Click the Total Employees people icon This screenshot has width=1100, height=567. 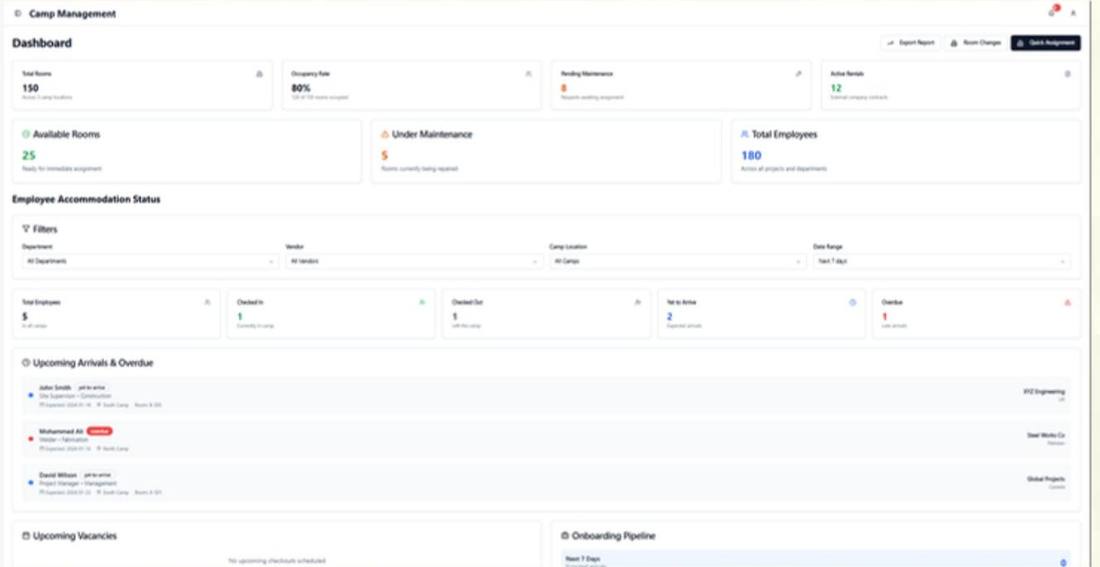click(745, 134)
